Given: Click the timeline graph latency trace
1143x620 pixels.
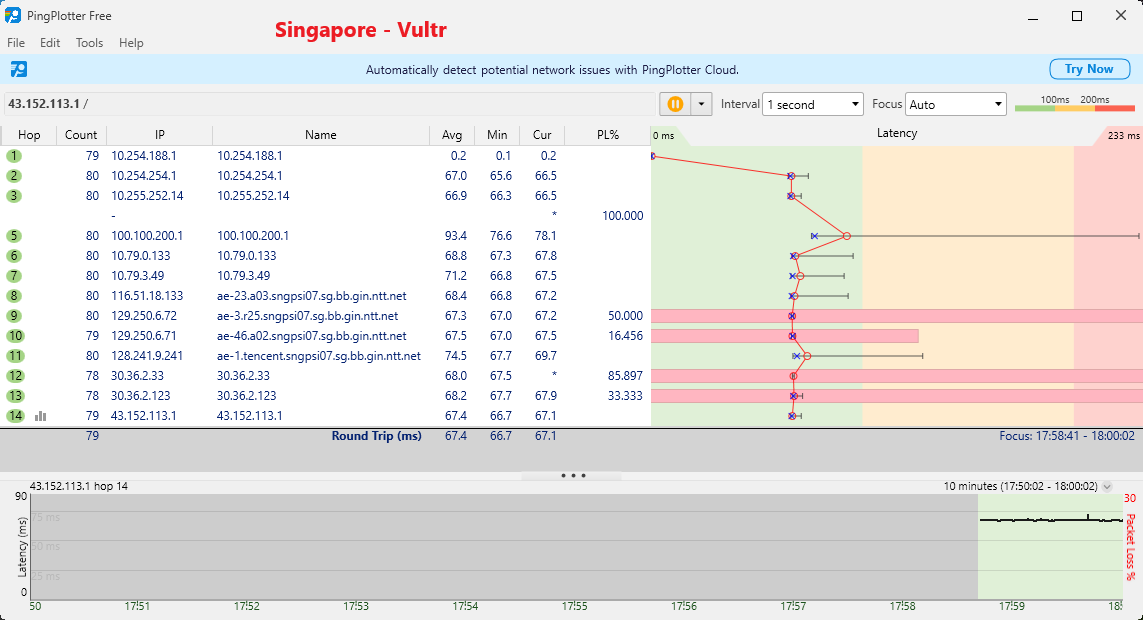Looking at the screenshot, I should [x=1050, y=519].
